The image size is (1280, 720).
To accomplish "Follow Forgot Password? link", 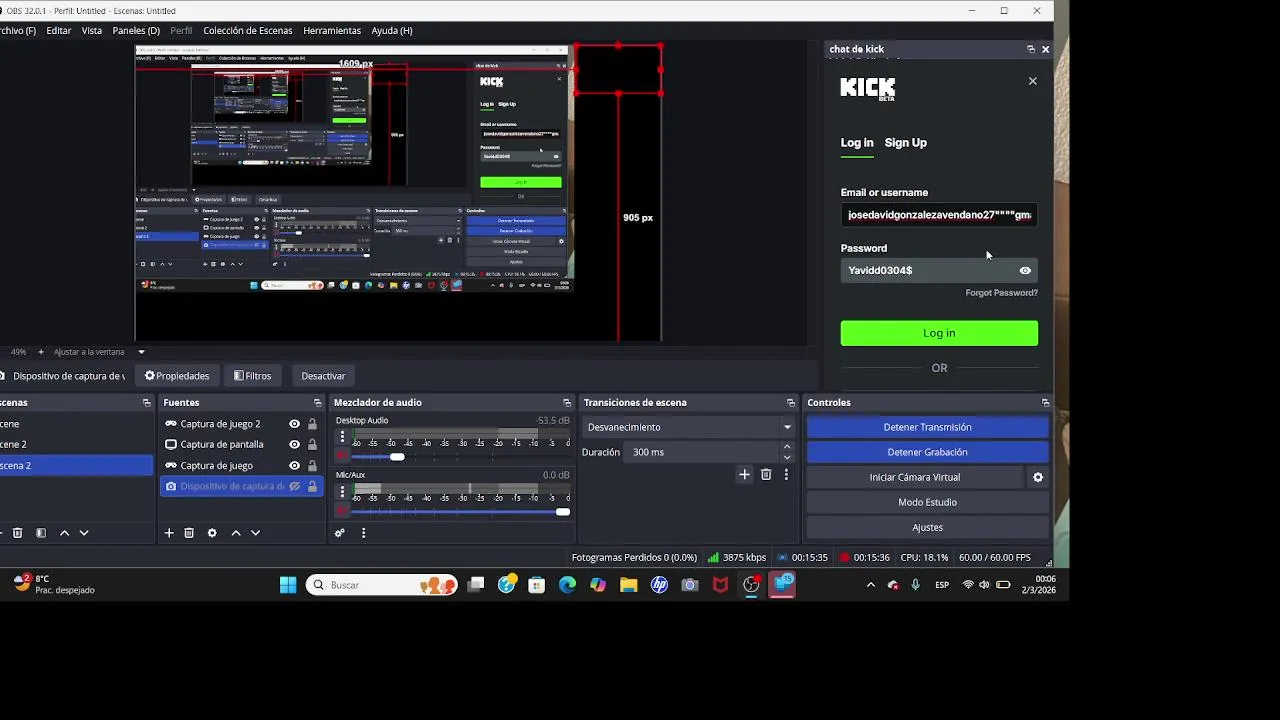I will (1001, 293).
